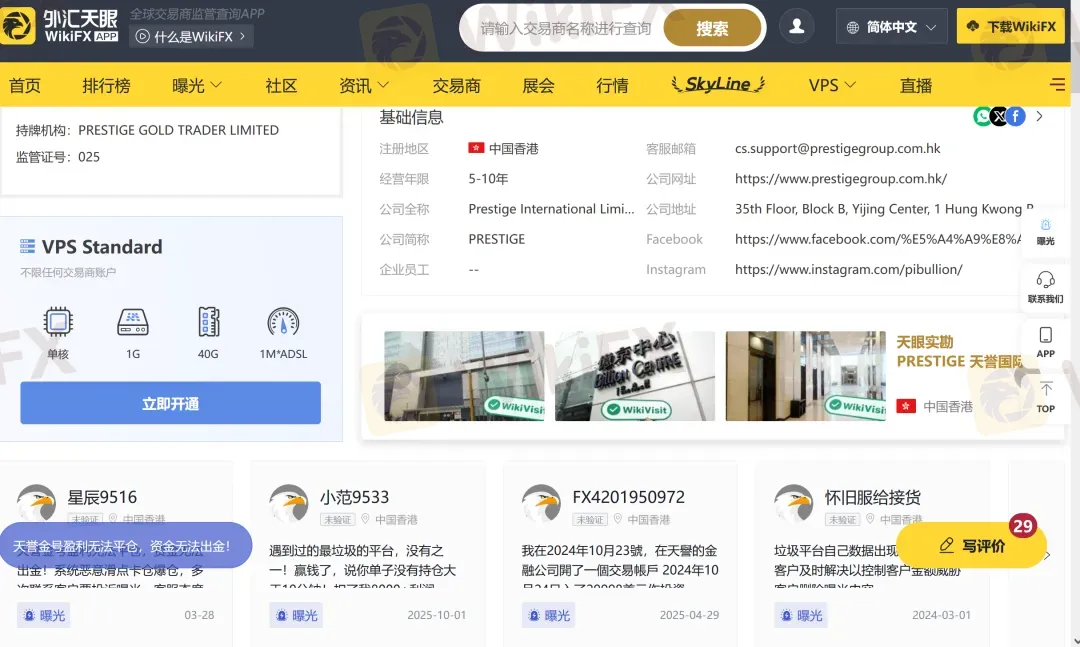Expand the 资讯 nav dropdown

[384, 85]
